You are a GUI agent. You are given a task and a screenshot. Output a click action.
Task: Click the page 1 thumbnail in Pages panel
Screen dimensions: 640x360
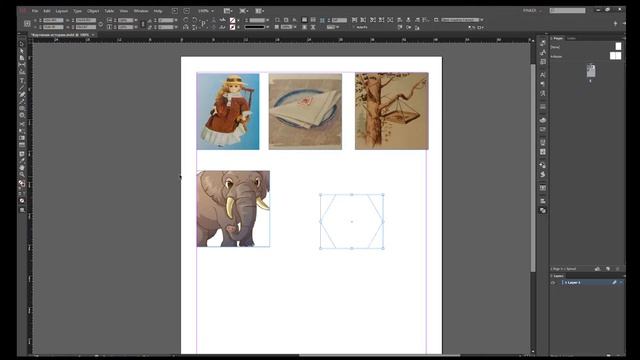(591, 71)
